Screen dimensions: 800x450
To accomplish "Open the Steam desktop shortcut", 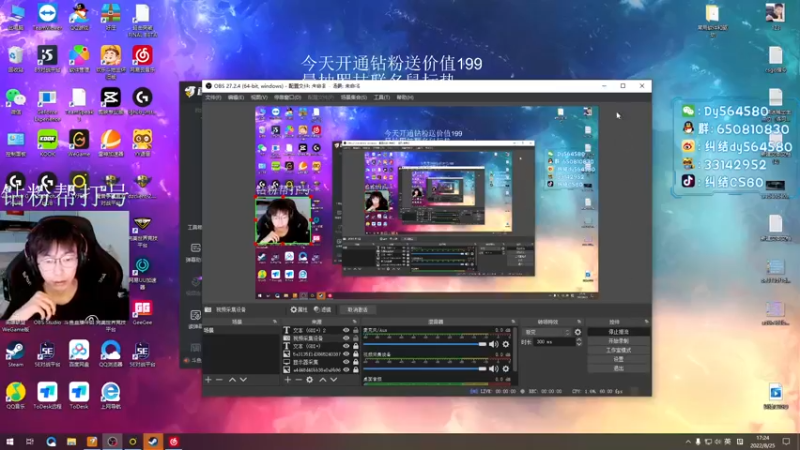I will [x=15, y=354].
